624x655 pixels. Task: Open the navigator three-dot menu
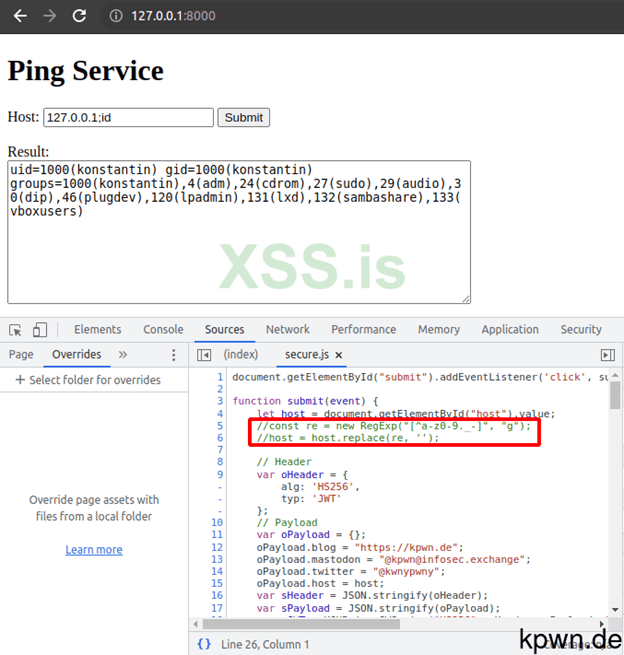[x=174, y=355]
